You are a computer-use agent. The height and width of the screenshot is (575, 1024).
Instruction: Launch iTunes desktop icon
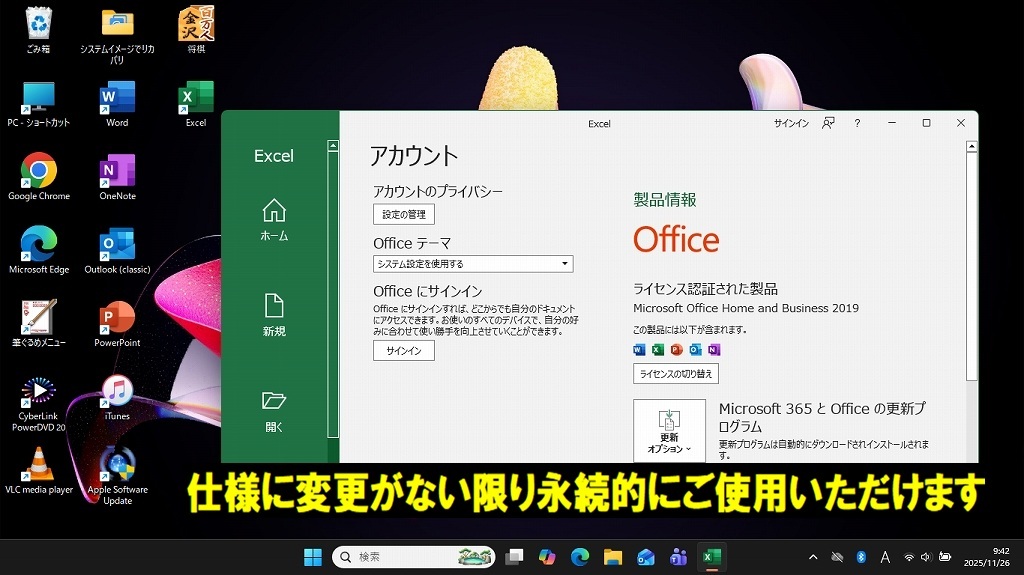(118, 397)
